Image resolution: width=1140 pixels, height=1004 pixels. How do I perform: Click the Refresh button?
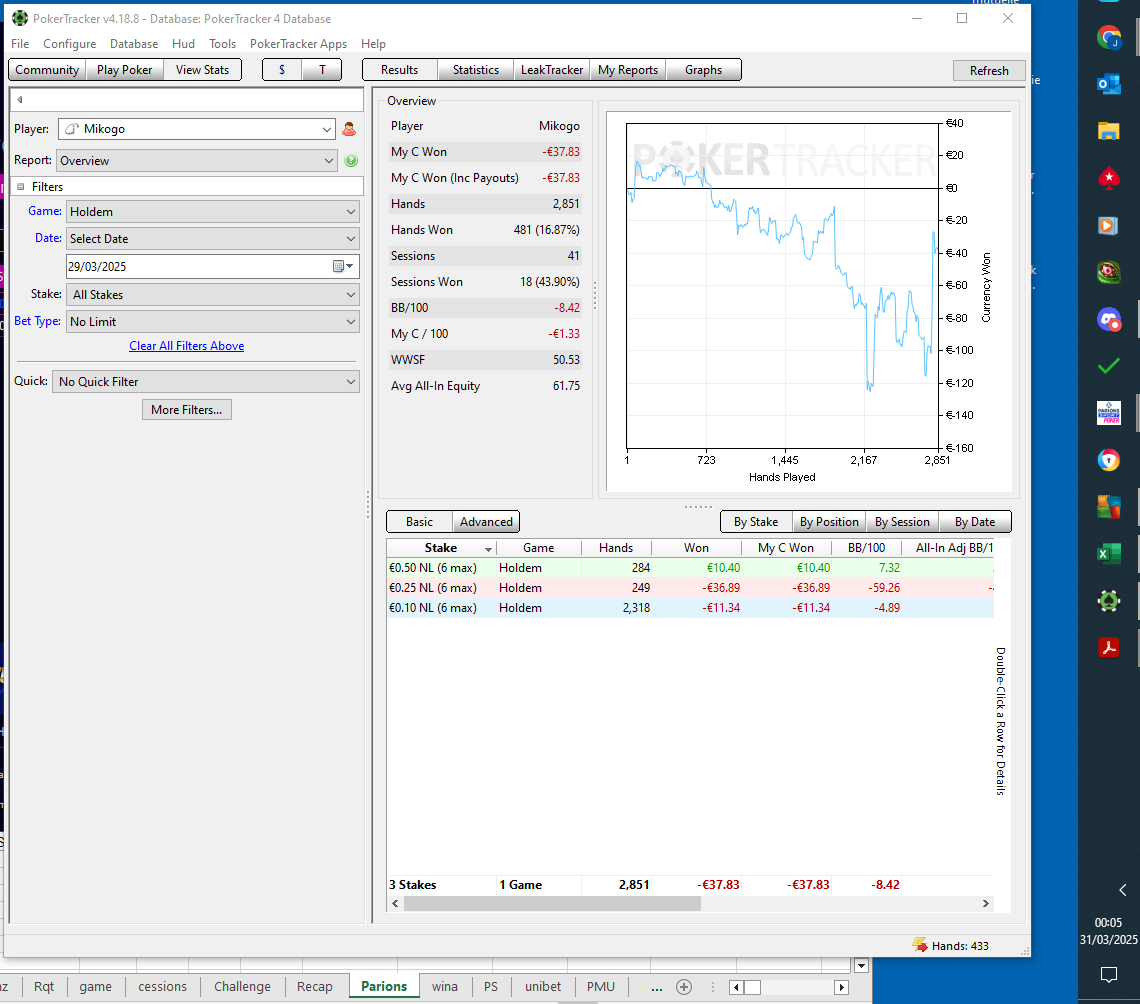[989, 71]
